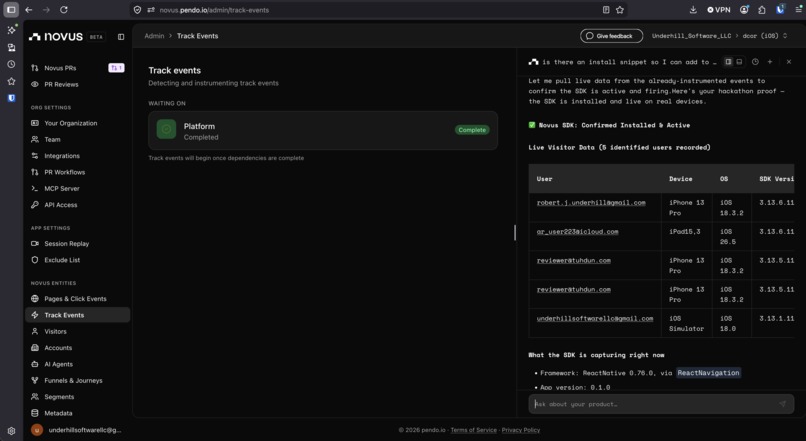Bookmark this page star icon
Screen dimensions: 806x441
click(x=620, y=10)
